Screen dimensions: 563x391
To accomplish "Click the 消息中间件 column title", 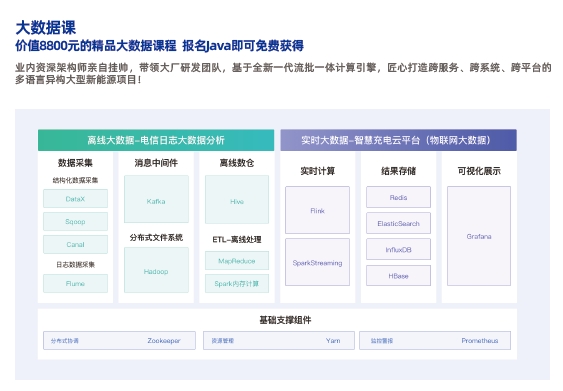I will point(156,163).
